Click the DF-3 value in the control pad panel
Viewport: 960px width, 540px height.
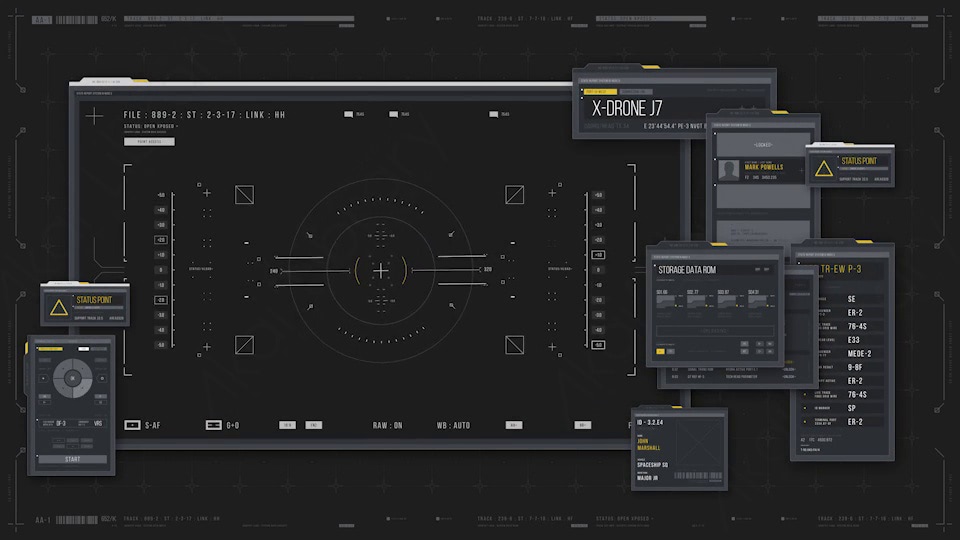pyautogui.click(x=61, y=423)
